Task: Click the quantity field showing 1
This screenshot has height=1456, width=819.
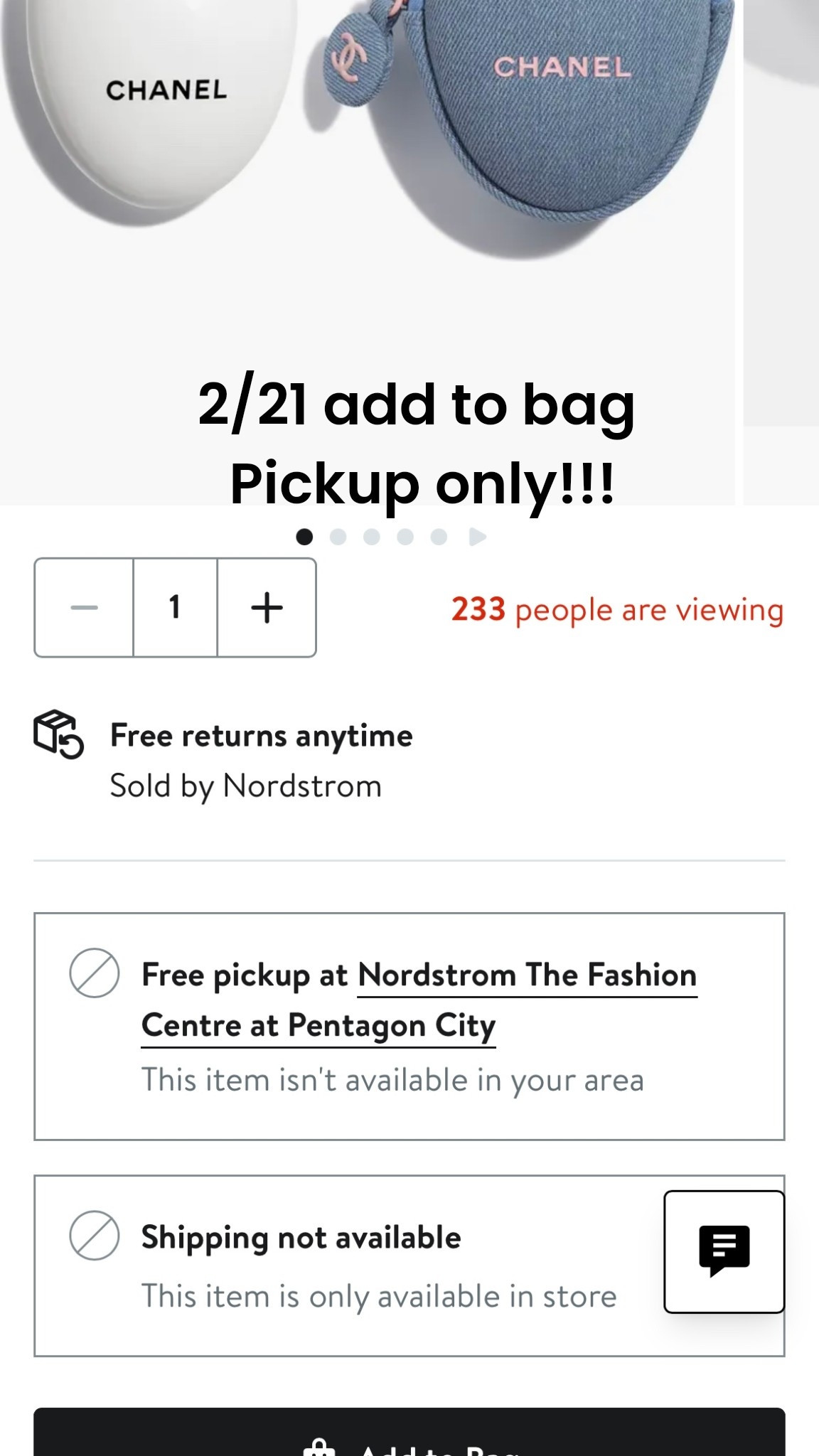Action: tap(175, 608)
